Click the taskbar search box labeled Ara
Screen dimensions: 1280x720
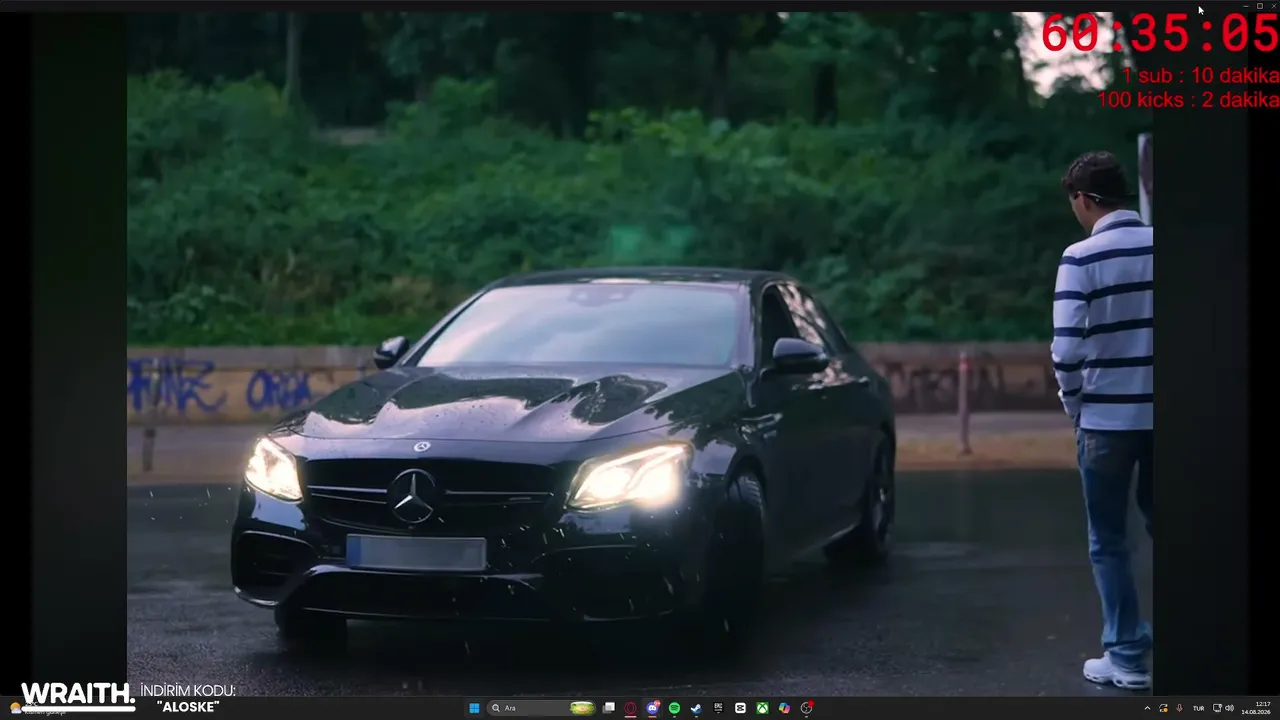(542, 708)
